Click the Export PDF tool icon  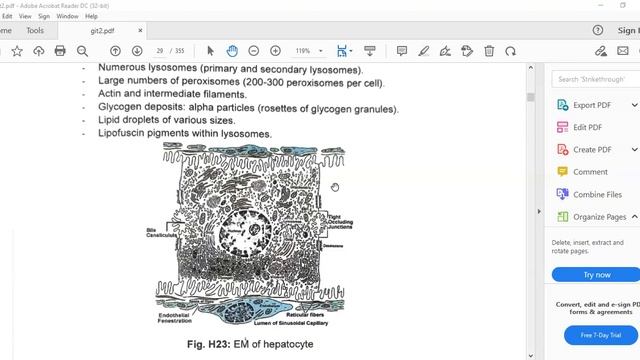pyautogui.click(x=563, y=105)
